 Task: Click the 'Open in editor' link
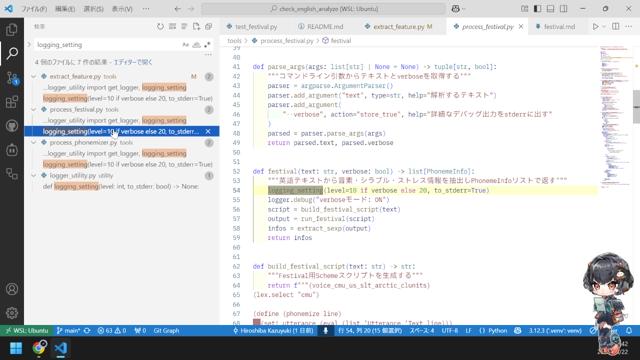tap(133, 62)
